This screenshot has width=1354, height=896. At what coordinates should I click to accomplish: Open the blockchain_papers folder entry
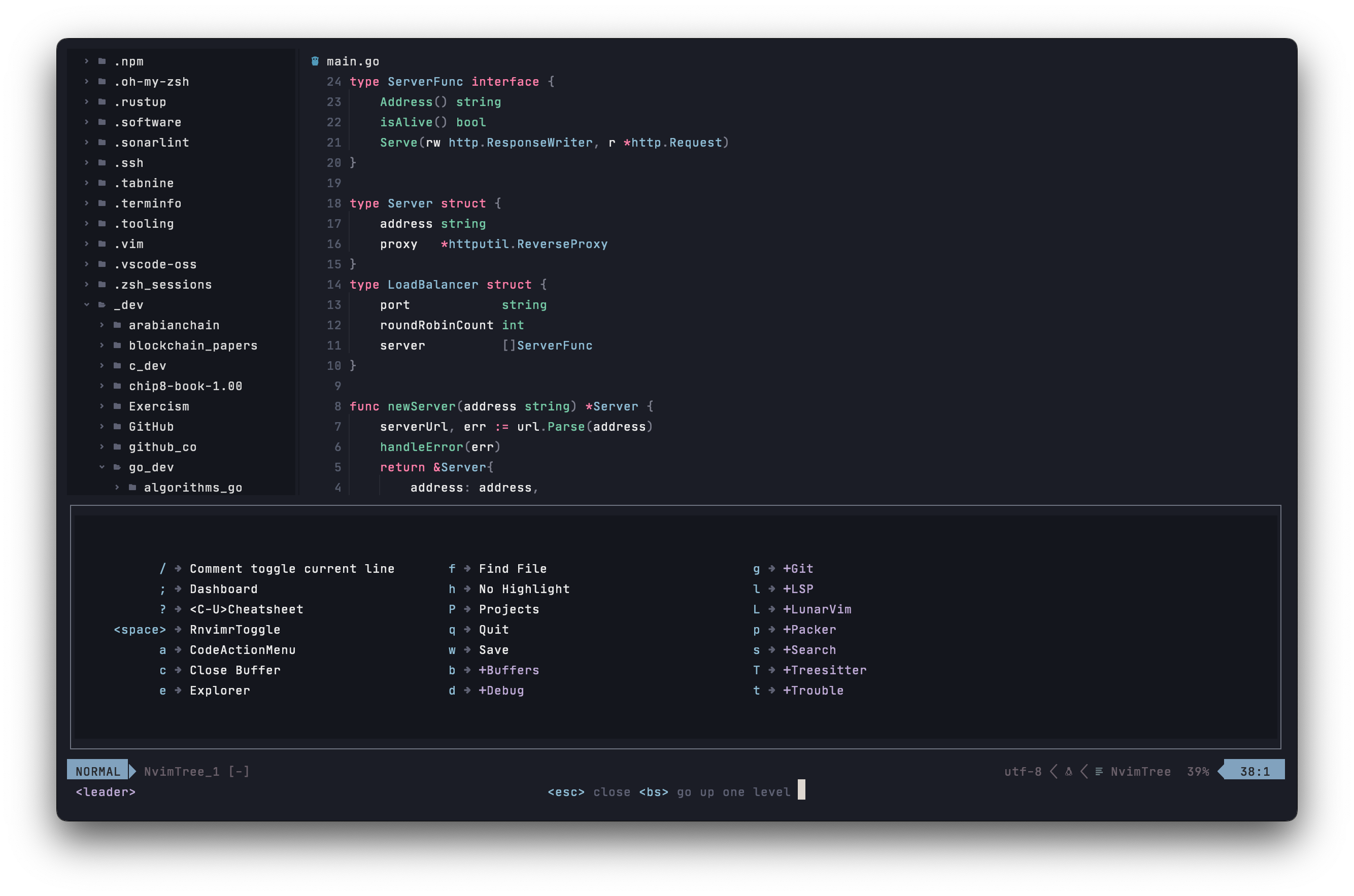(x=193, y=345)
